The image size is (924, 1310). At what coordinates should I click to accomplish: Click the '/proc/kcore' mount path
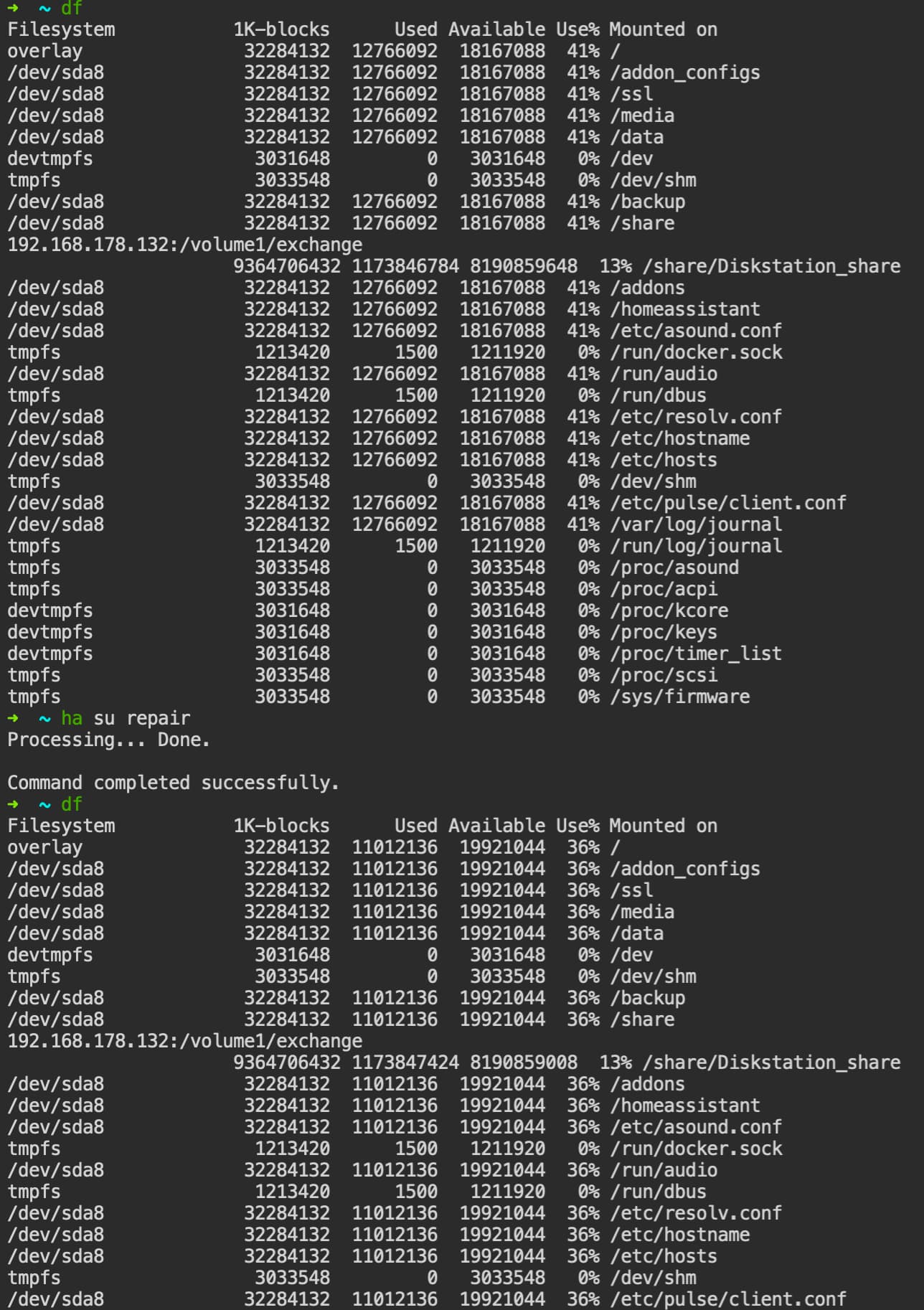pos(669,611)
